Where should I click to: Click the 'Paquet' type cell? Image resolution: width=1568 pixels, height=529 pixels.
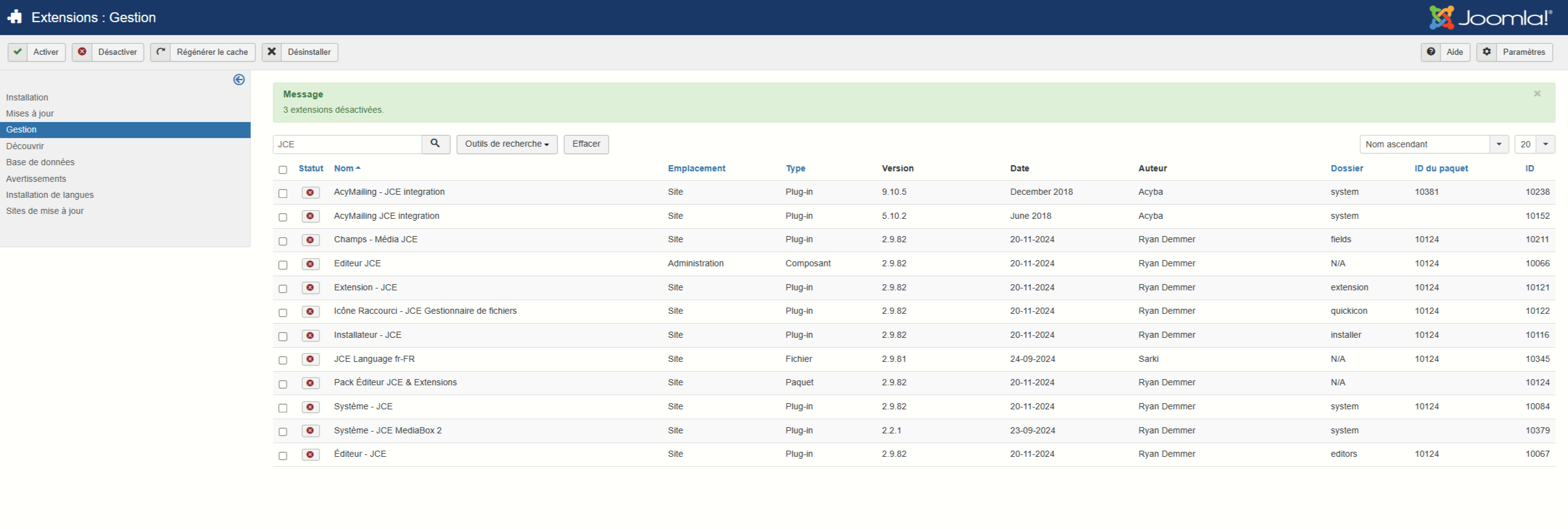[799, 382]
